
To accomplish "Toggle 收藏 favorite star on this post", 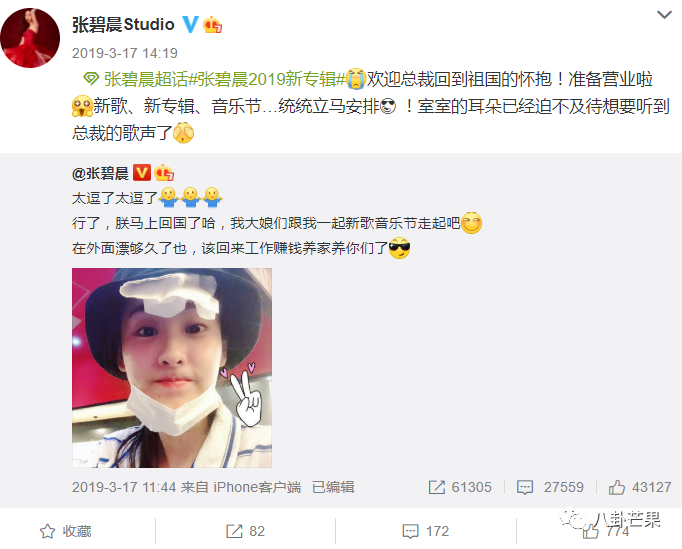I will pyautogui.click(x=66, y=531).
